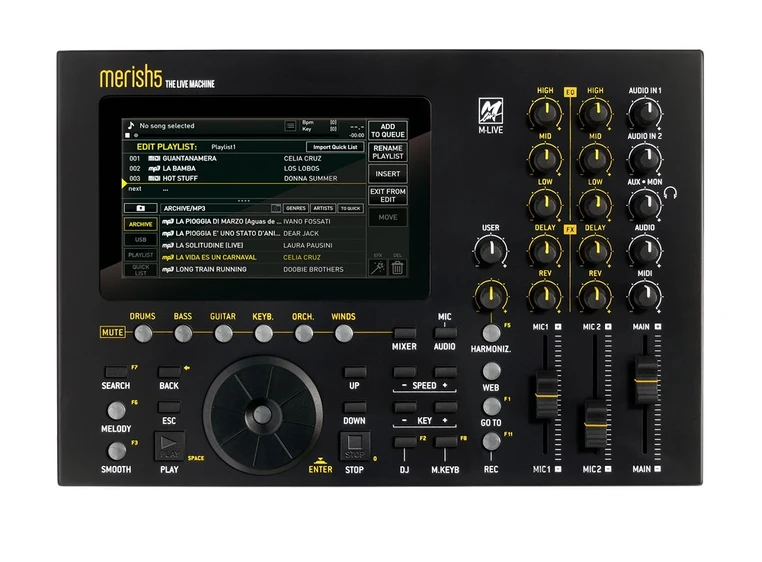Select the ARCHIVE source tab
Image resolution: width=762 pixels, height=562 pixels.
pos(140,224)
